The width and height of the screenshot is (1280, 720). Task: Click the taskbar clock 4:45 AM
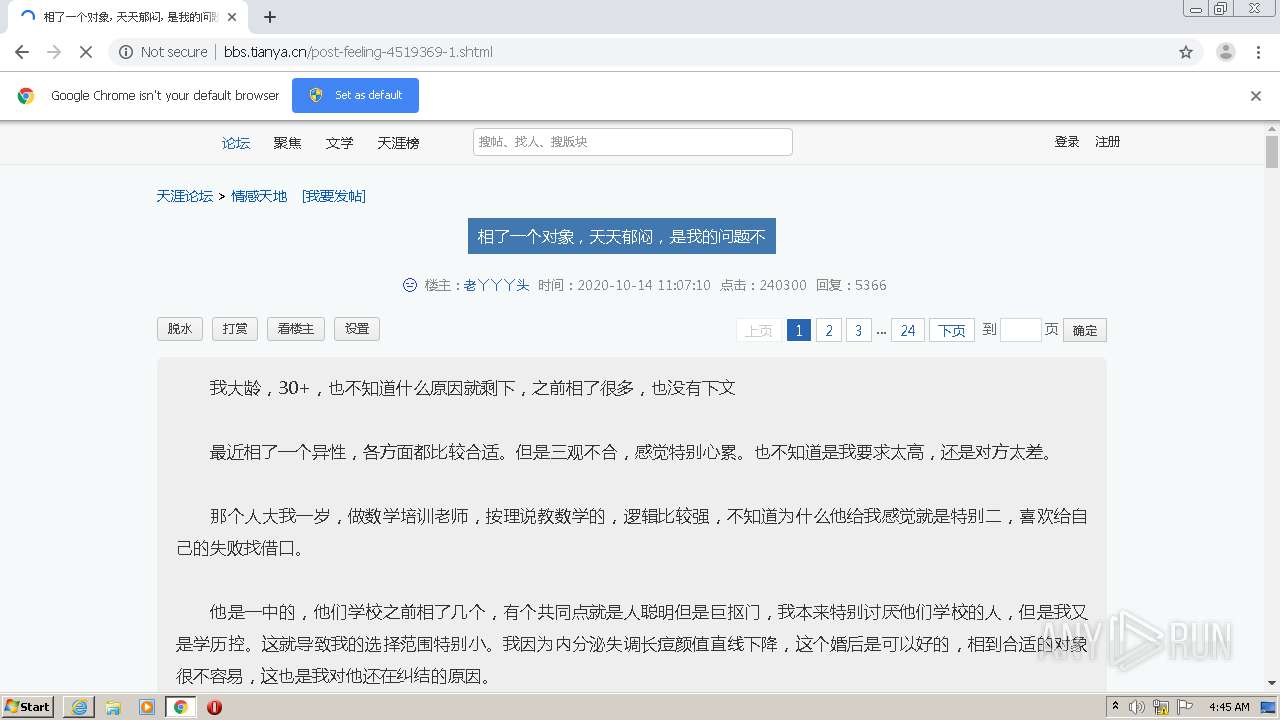[1229, 707]
